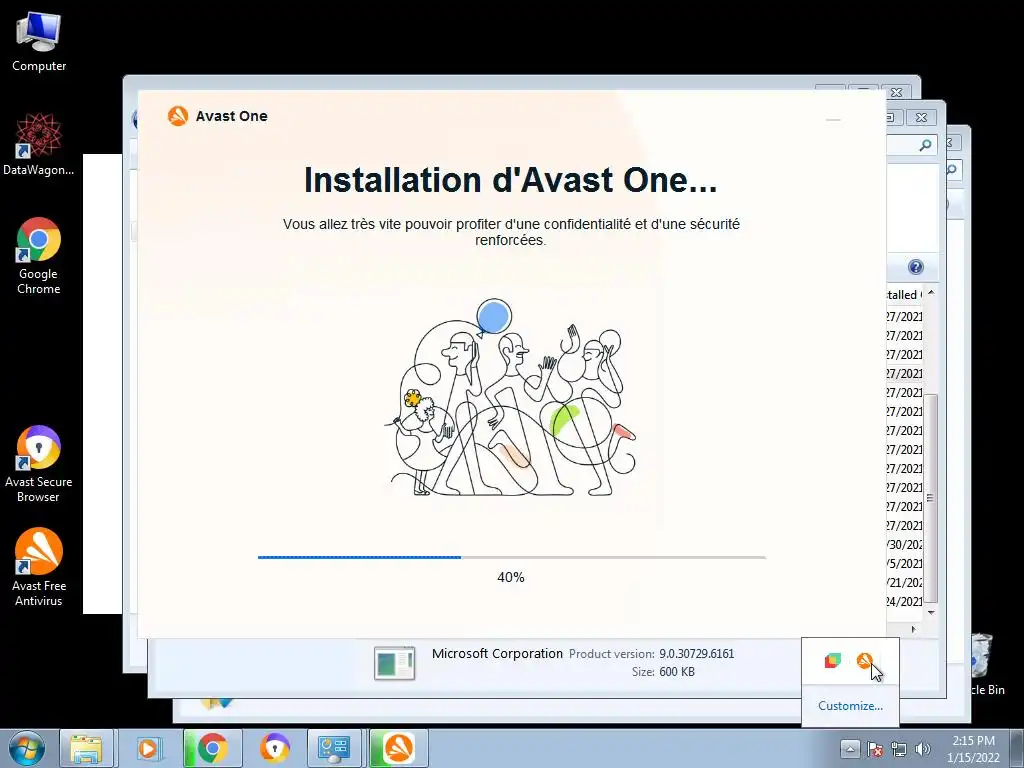The image size is (1024, 768).
Task: Open the blue Help icon in the Programs window
Action: [x=916, y=267]
